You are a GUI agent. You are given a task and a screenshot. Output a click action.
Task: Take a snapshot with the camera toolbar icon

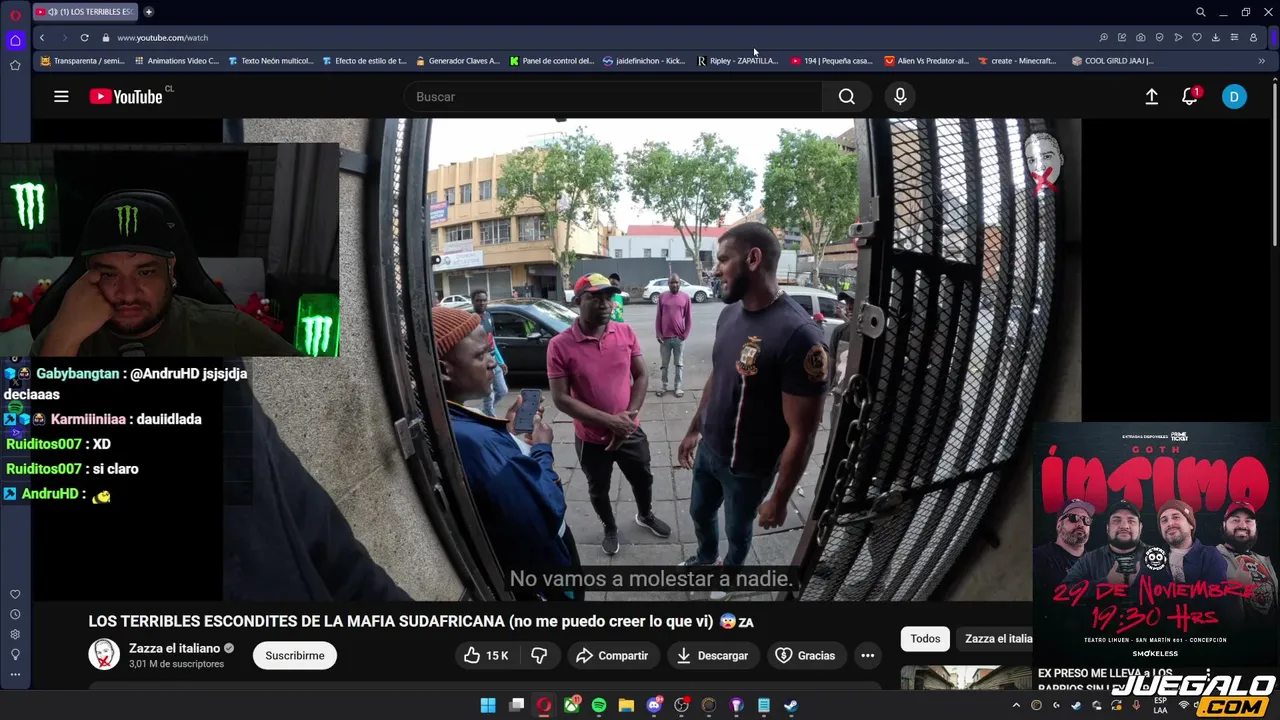coord(1141,37)
